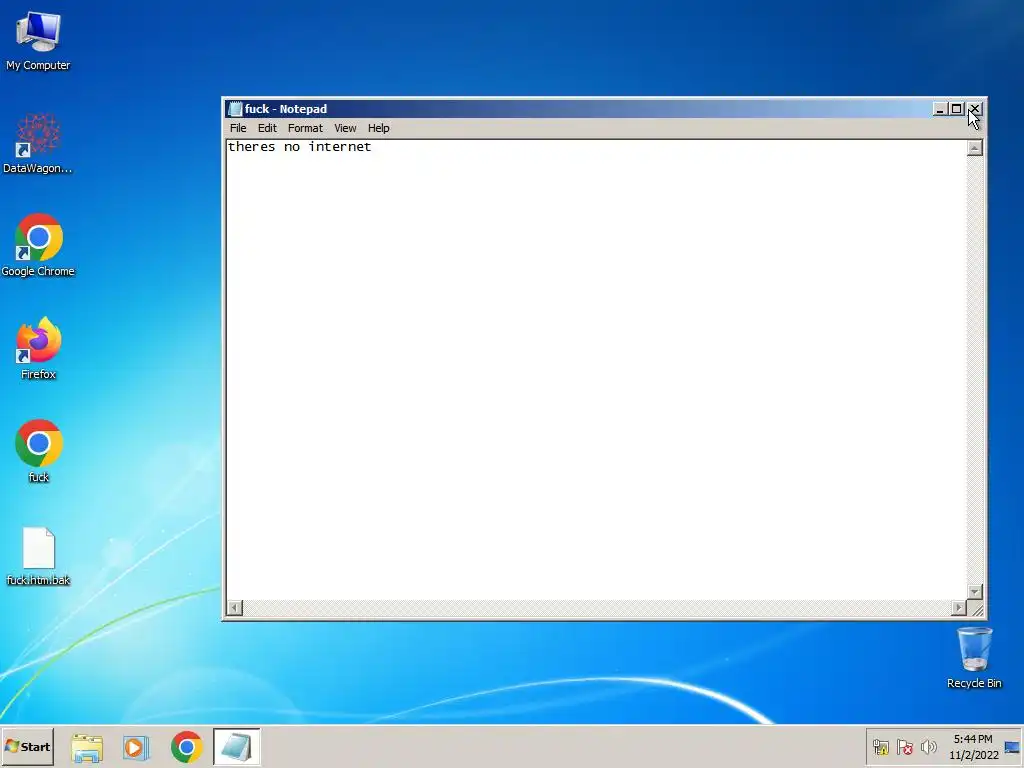Click the Notepad title bar document icon
Screen dimensions: 1024x768
point(235,109)
